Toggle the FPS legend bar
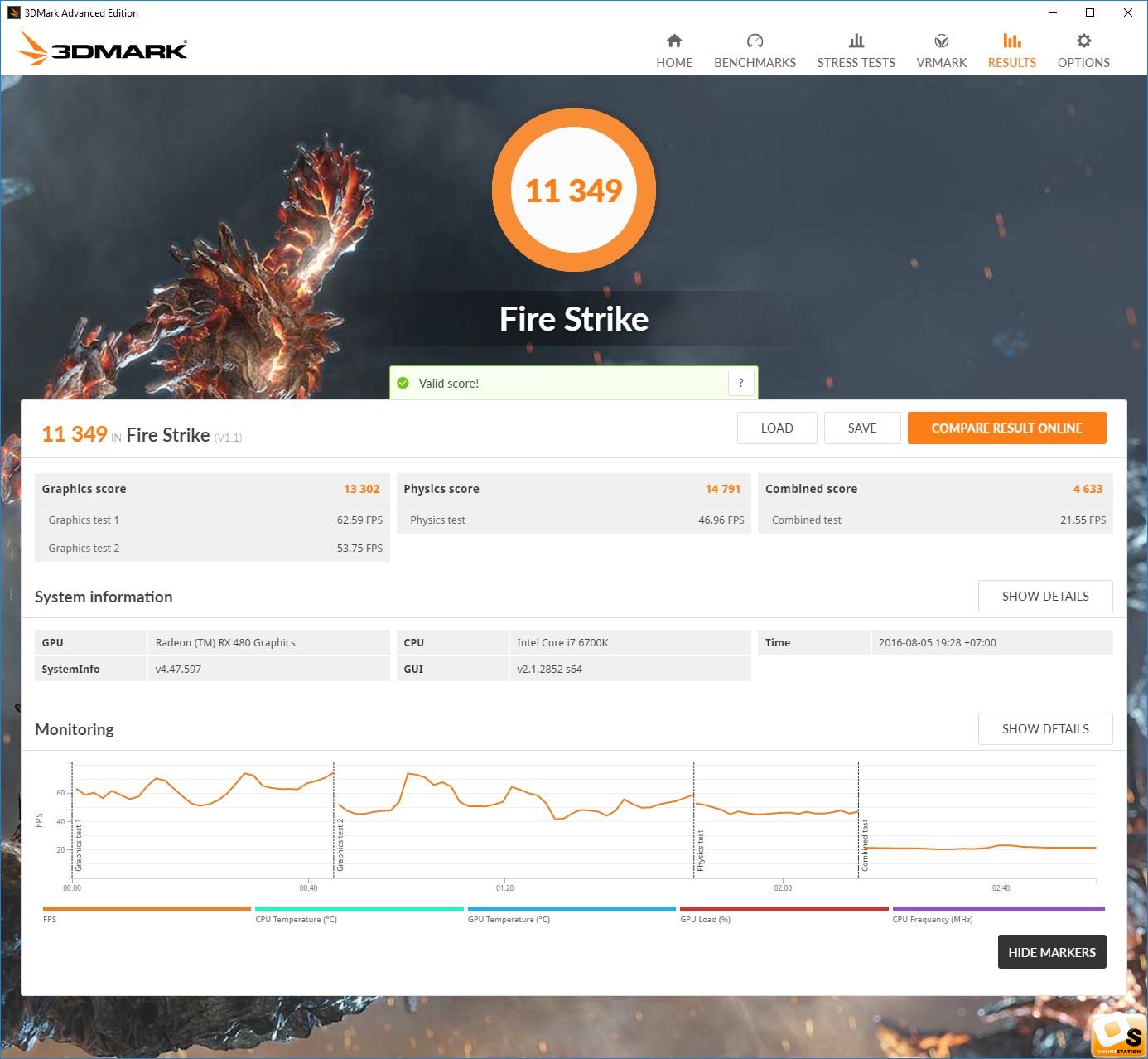This screenshot has width=1148, height=1059. click(x=147, y=909)
